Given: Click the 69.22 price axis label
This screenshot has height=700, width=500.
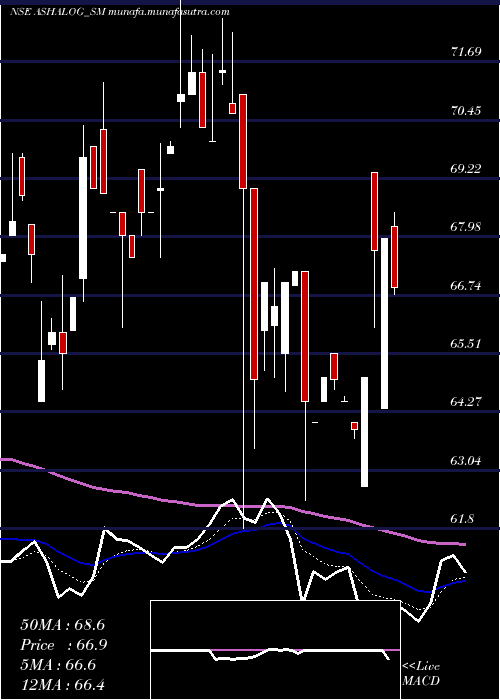Looking at the screenshot, I should click(467, 169).
